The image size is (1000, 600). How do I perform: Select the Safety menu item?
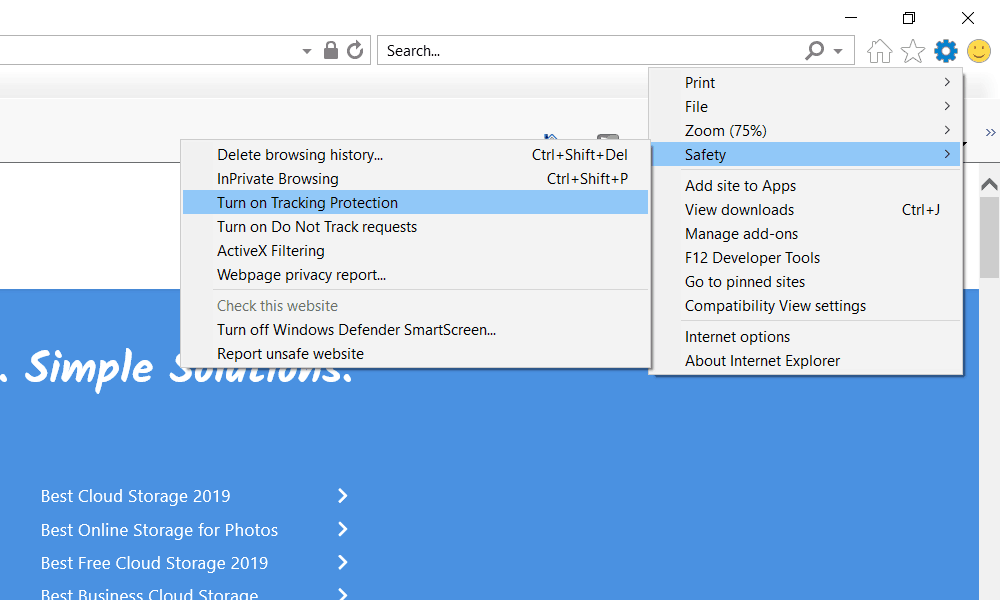click(x=806, y=154)
